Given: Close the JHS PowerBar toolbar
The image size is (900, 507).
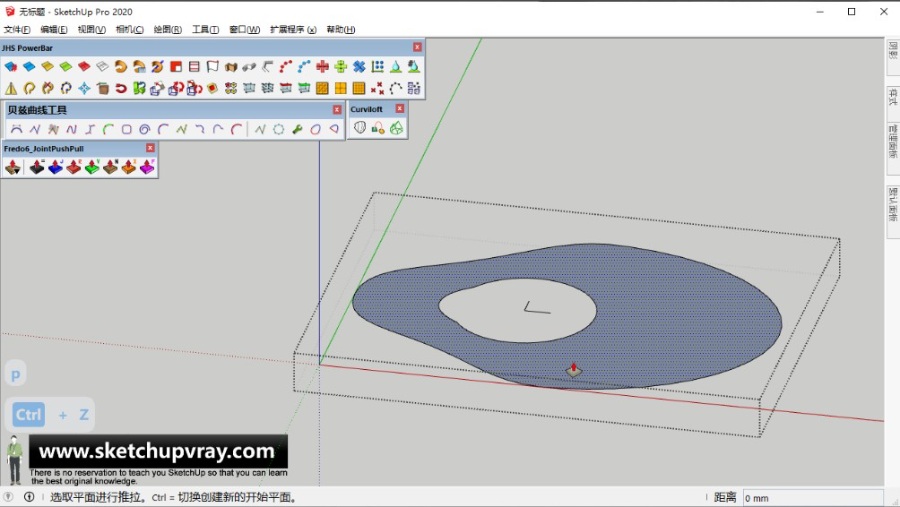Looking at the screenshot, I should [x=417, y=47].
